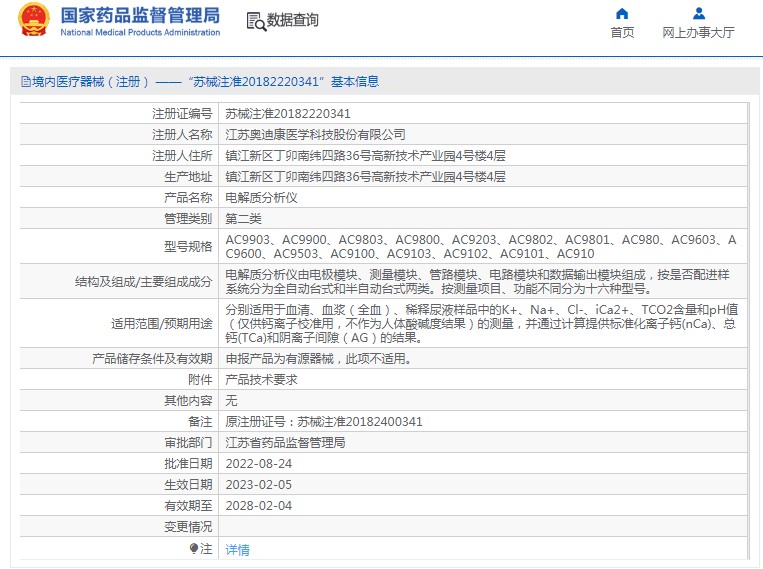Click the 生效日期 row label

(188, 484)
